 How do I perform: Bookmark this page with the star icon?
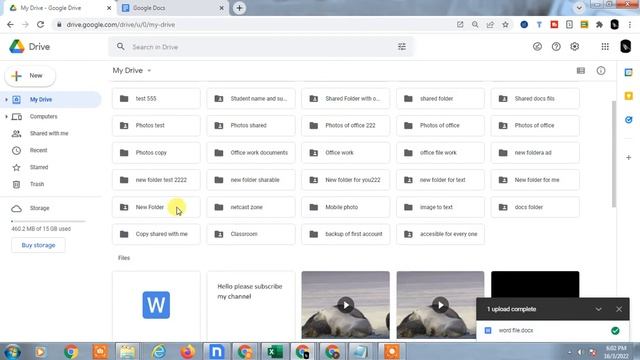click(x=505, y=24)
